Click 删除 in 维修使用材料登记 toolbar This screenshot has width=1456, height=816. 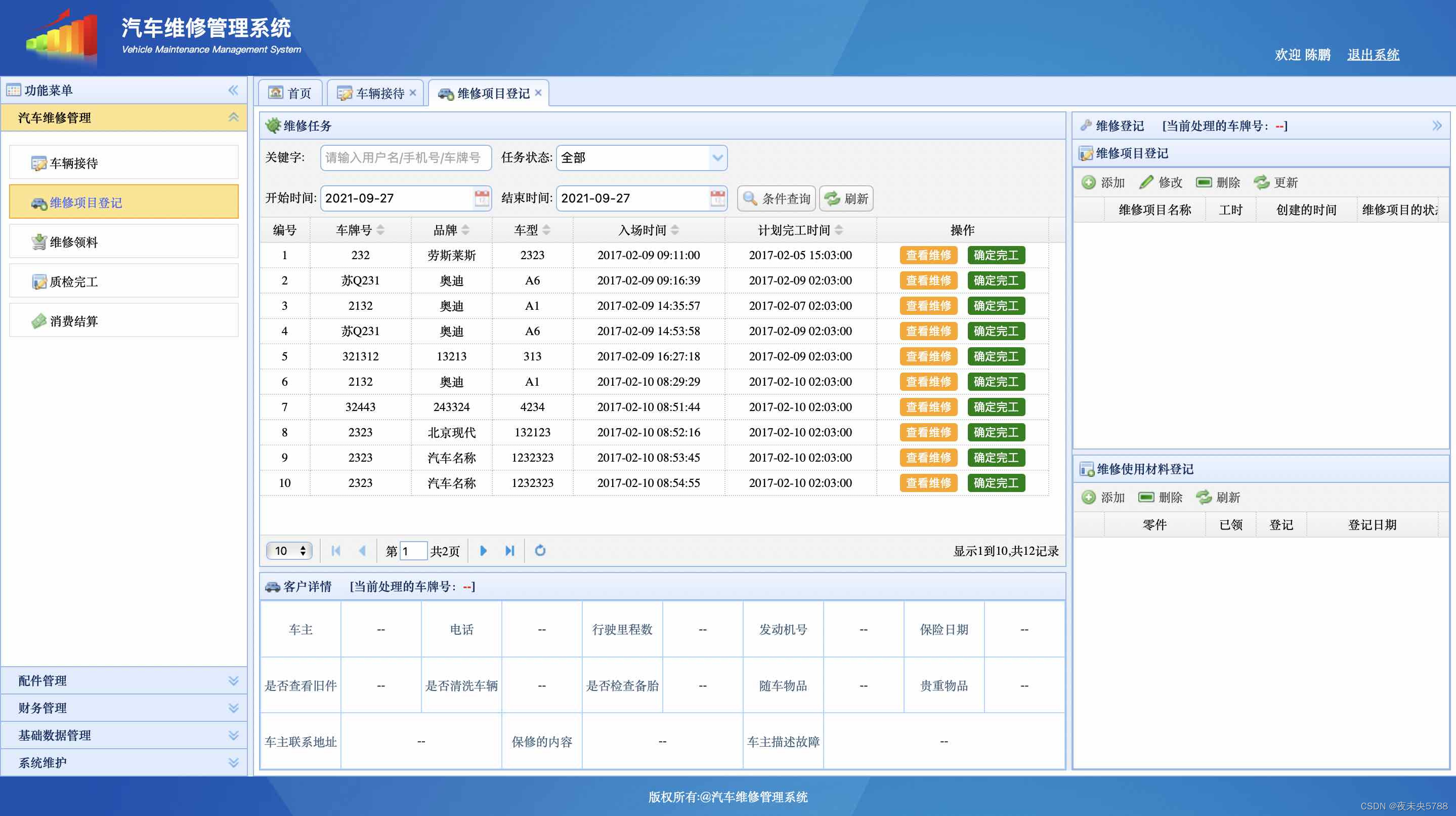[1161, 497]
